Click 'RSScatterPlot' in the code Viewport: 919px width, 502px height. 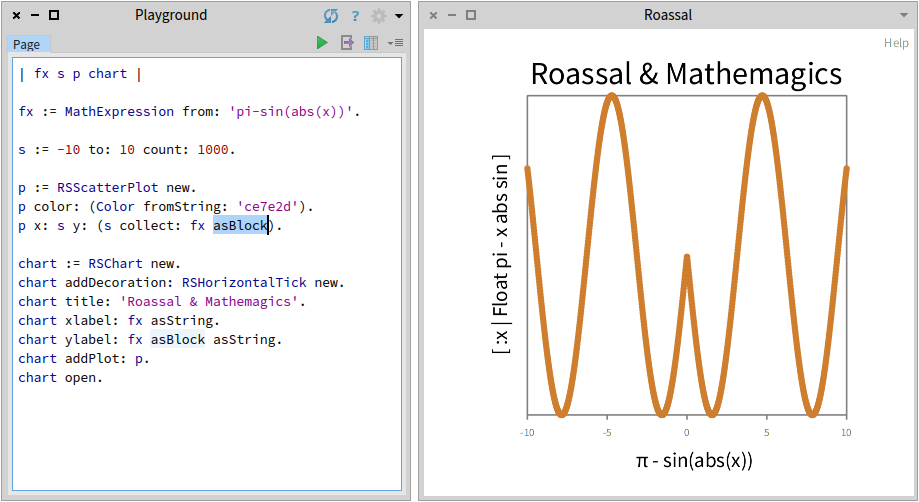click(x=108, y=187)
